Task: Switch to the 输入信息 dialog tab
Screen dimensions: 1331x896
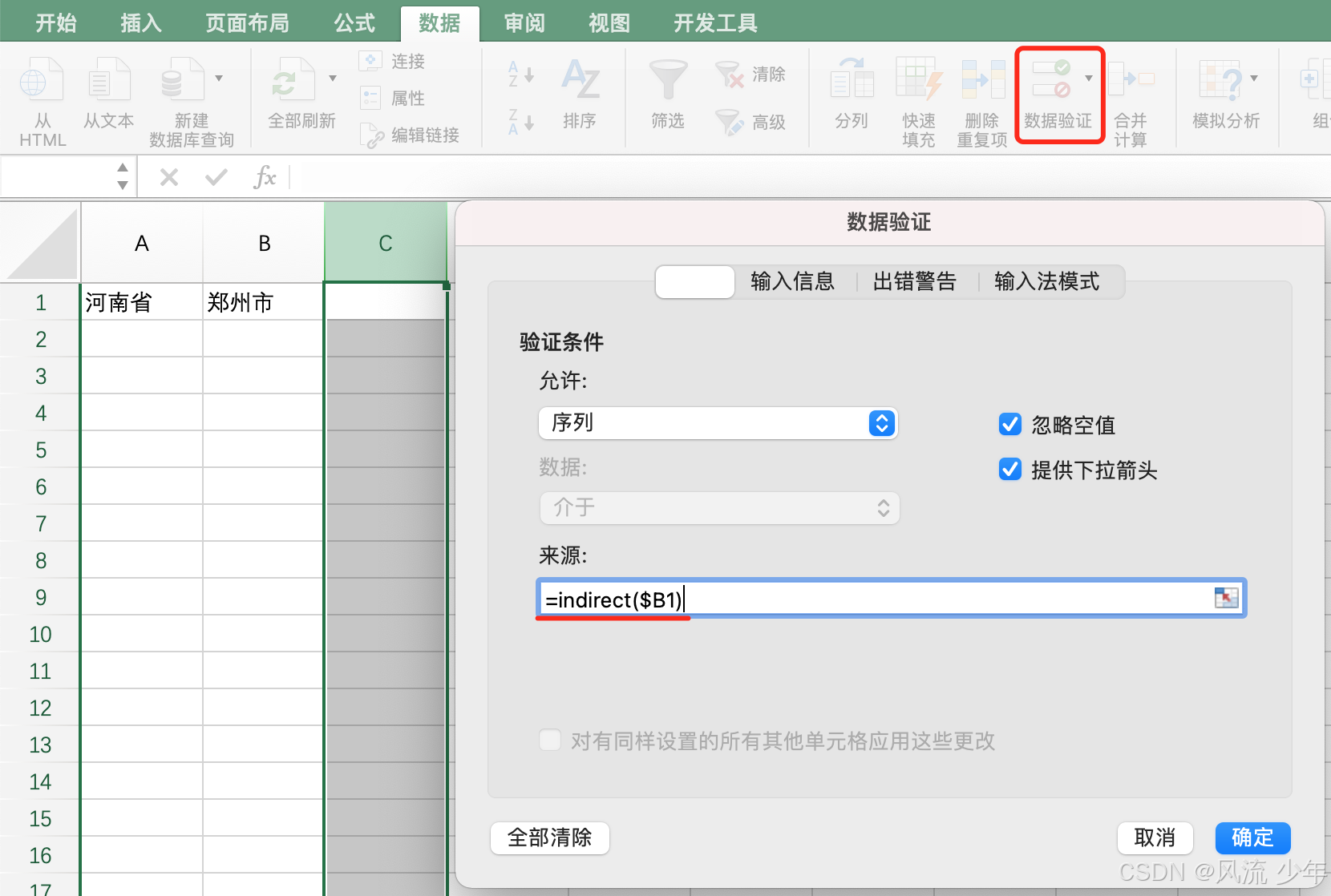Action: coord(792,281)
